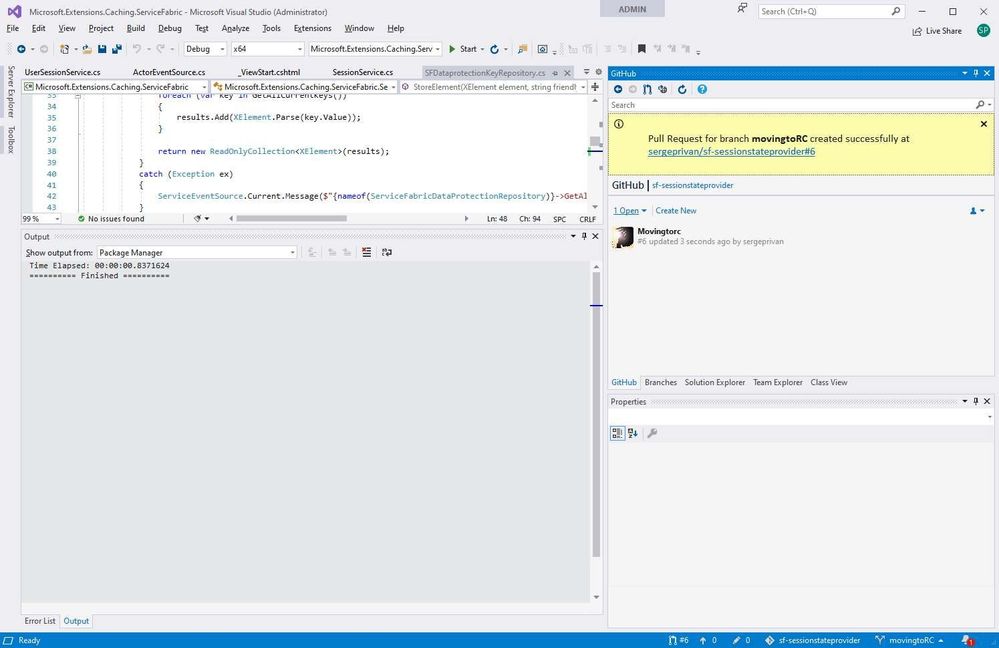The width and height of the screenshot is (999, 648).
Task: Switch to UserSessionService.cs tab
Action: click(x=62, y=73)
